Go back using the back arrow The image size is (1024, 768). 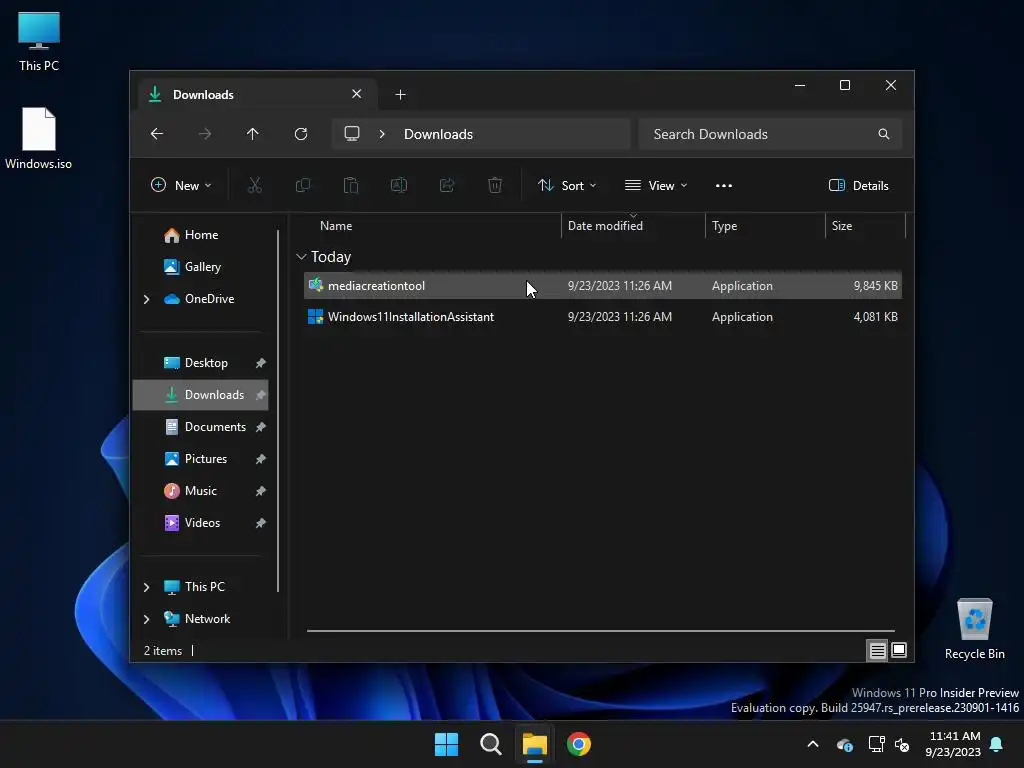click(157, 134)
